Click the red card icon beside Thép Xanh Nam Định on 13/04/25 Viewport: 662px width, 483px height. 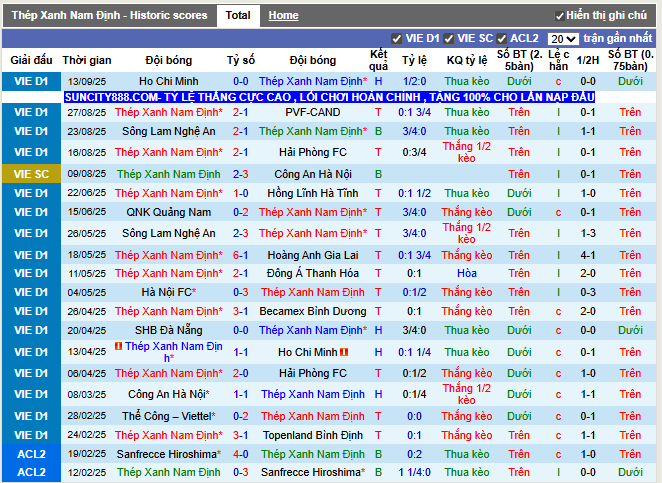click(119, 346)
